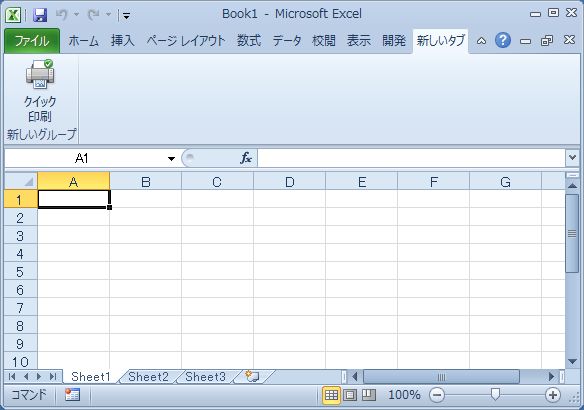Click cell C3 in the grid

pyautogui.click(x=218, y=235)
